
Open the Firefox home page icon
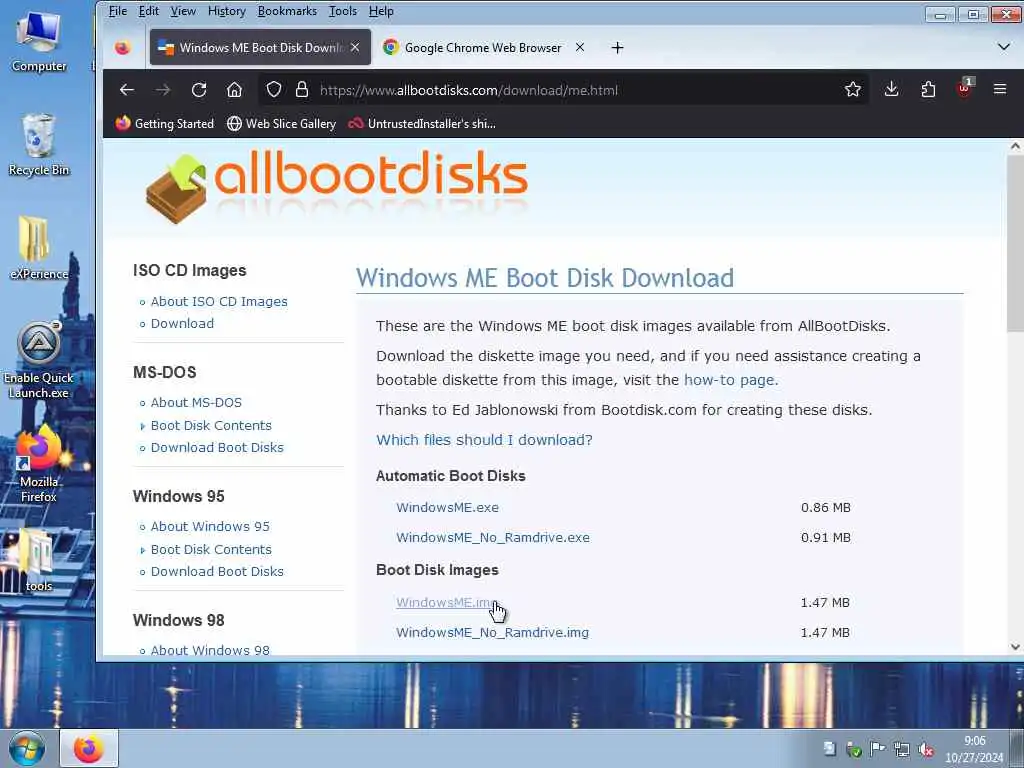point(234,90)
